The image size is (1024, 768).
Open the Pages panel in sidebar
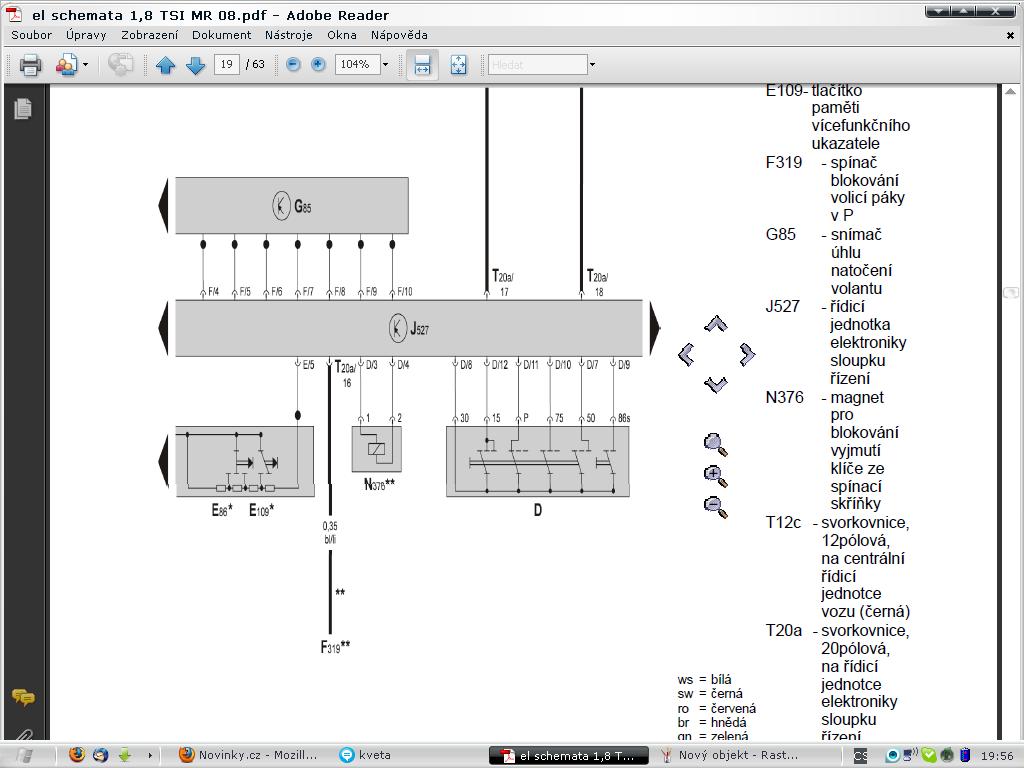[x=22, y=108]
